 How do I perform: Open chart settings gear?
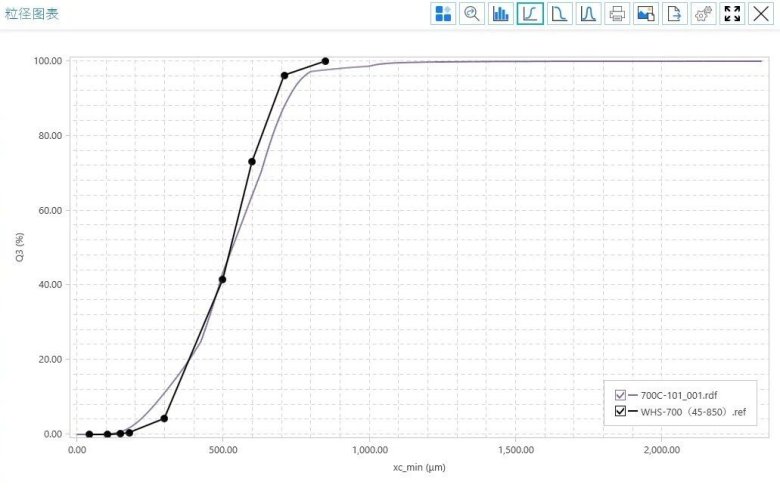click(x=703, y=14)
